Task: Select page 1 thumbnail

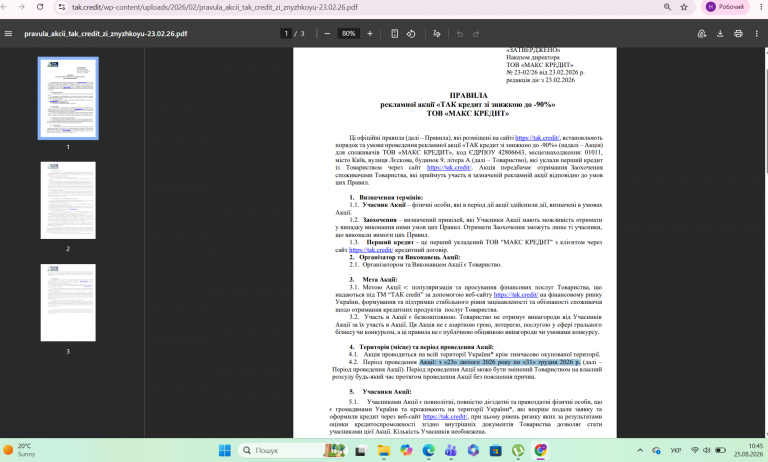Action: coord(68,98)
